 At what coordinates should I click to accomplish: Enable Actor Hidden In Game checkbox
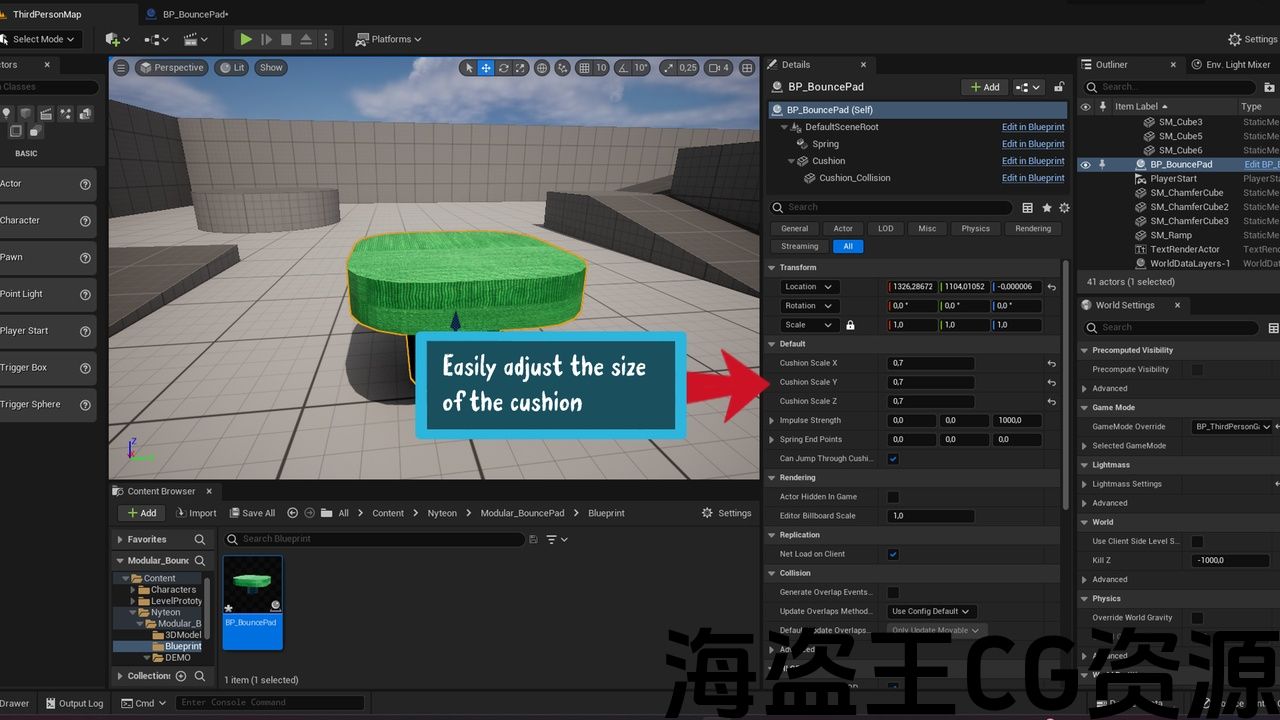point(893,497)
